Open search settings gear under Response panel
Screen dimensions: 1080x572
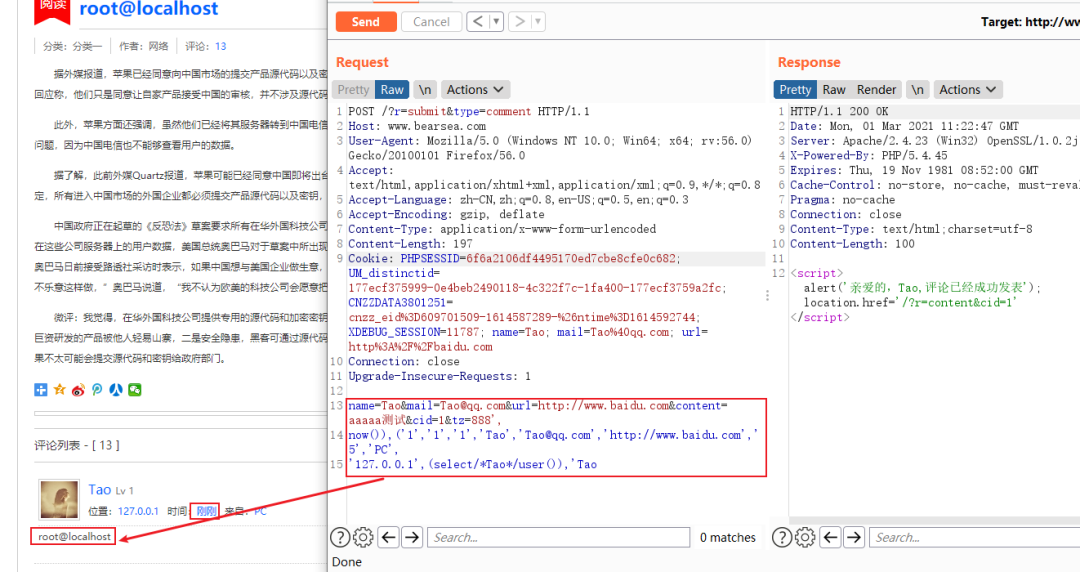805,537
